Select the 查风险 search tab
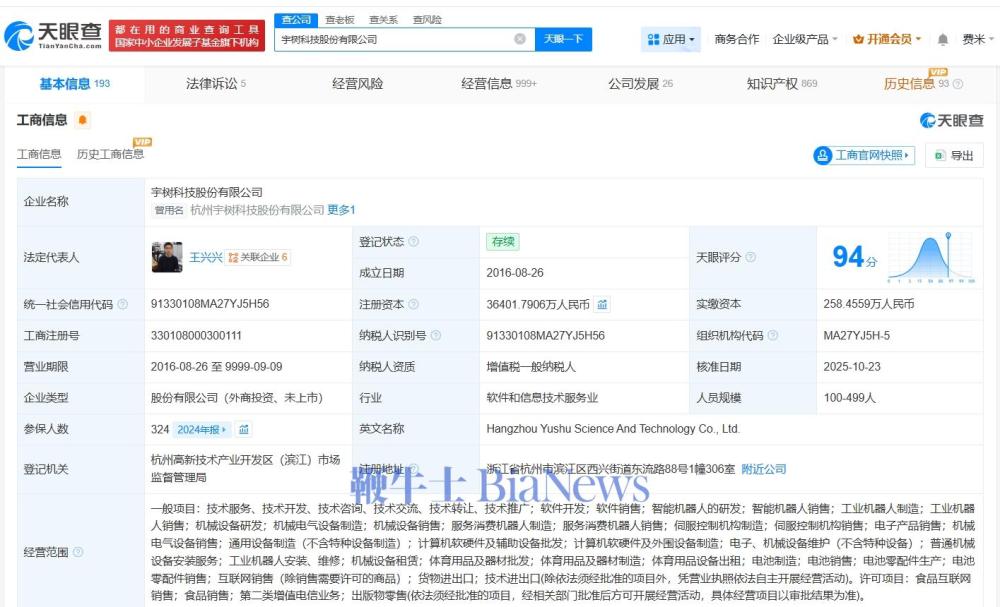 (427, 20)
